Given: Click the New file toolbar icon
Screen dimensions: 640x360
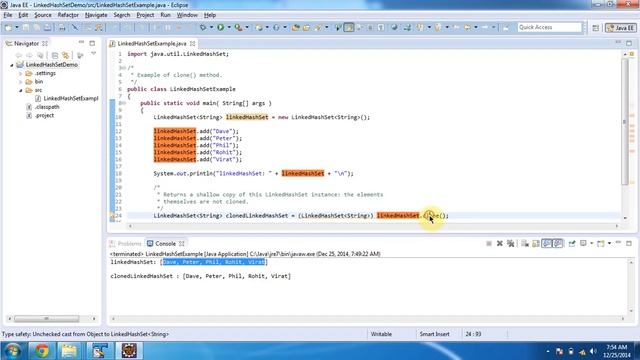Looking at the screenshot, I should coord(8,27).
